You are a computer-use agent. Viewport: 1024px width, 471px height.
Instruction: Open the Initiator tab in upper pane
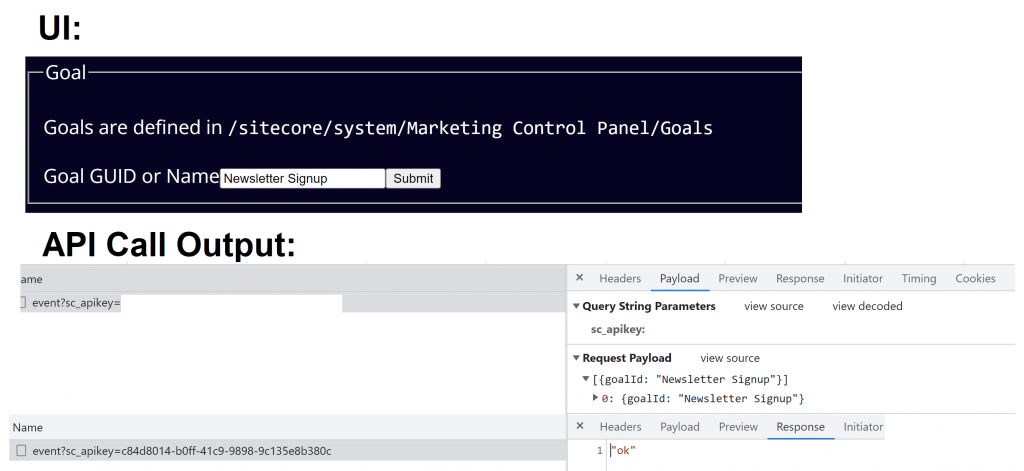pyautogui.click(x=863, y=278)
